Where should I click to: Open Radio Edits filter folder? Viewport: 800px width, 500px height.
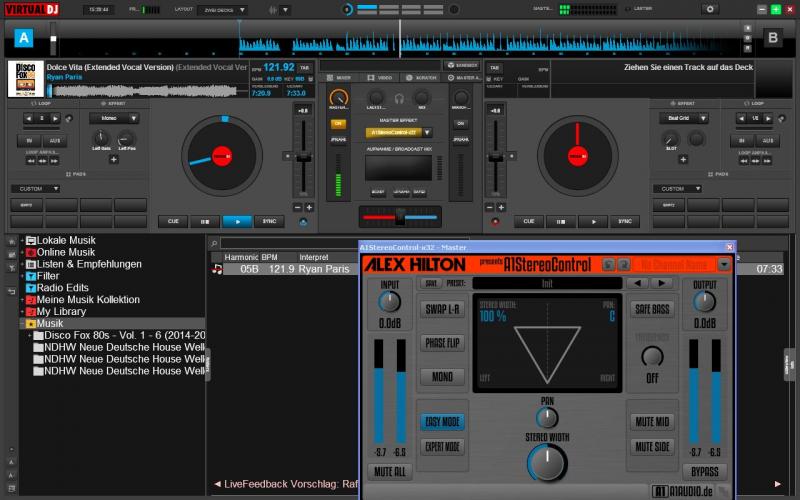62,288
